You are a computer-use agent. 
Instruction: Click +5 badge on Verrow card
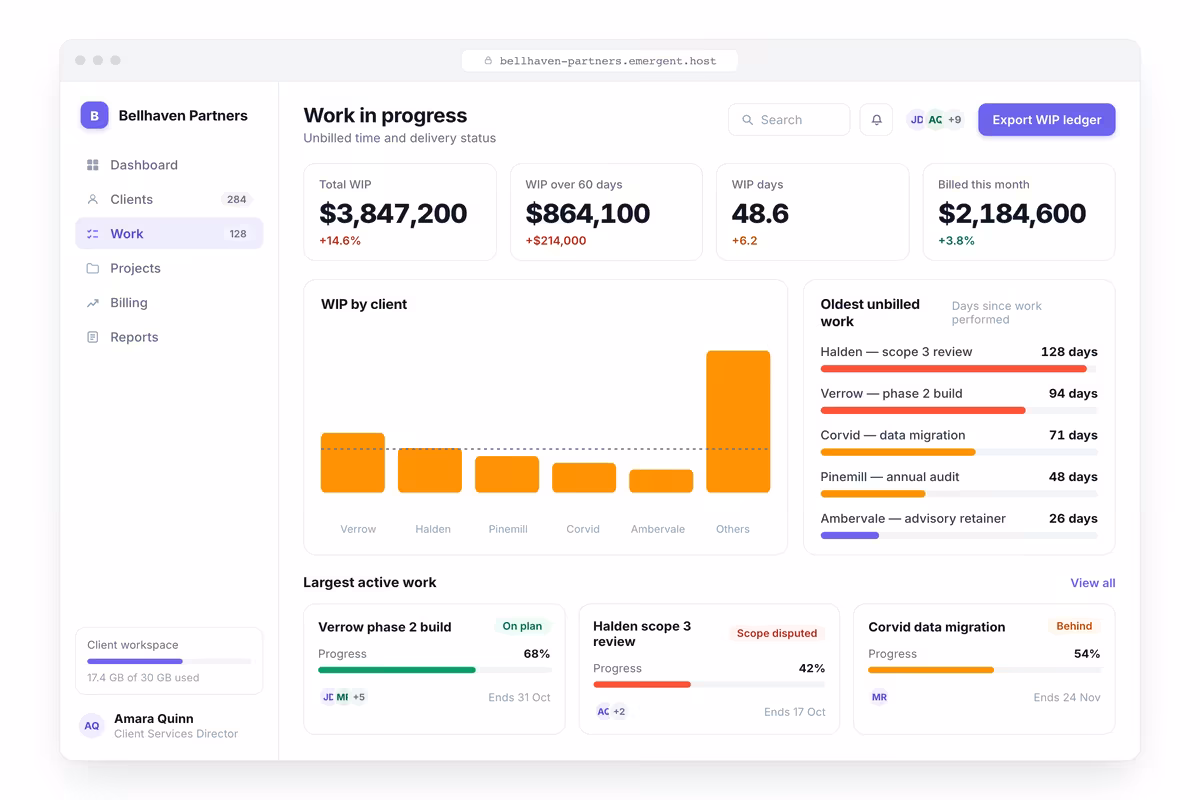click(x=358, y=697)
